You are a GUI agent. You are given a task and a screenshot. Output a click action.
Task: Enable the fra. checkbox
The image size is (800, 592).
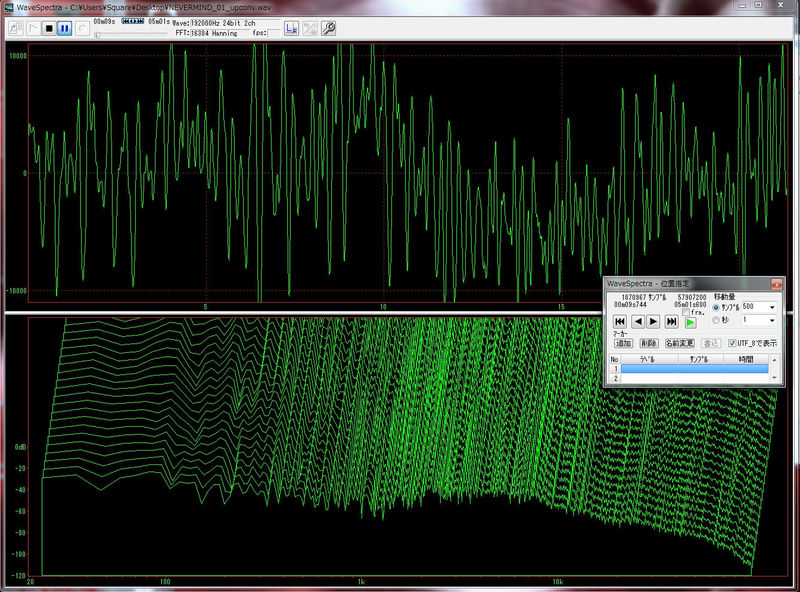[686, 314]
